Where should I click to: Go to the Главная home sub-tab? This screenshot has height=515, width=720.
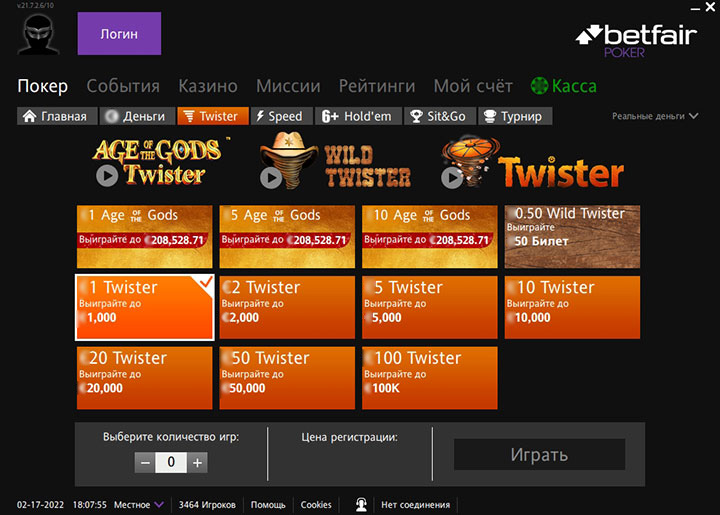[x=57, y=116]
